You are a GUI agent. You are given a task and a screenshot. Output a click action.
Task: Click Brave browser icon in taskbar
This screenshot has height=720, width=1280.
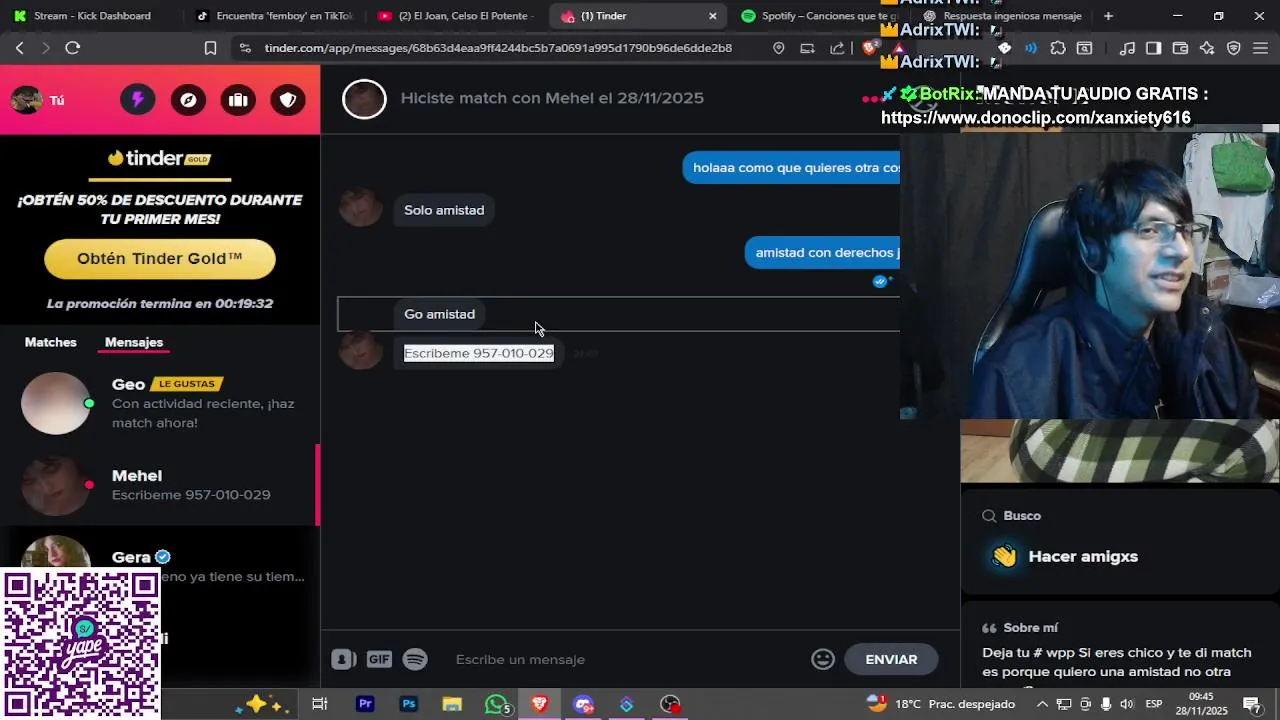tap(539, 704)
